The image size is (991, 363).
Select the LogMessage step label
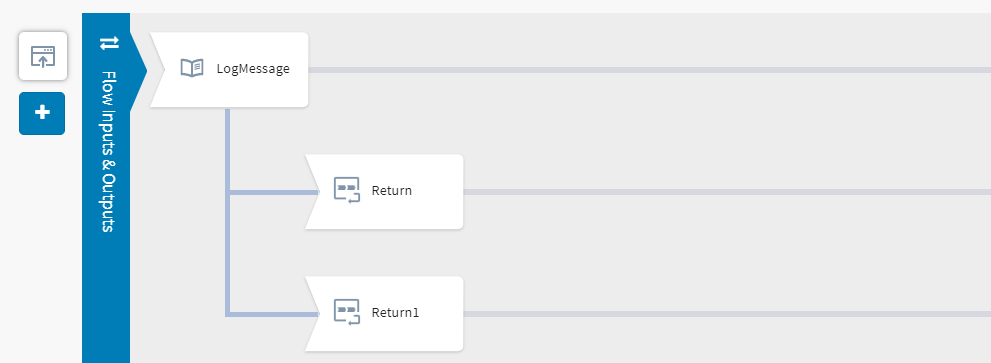(x=253, y=69)
